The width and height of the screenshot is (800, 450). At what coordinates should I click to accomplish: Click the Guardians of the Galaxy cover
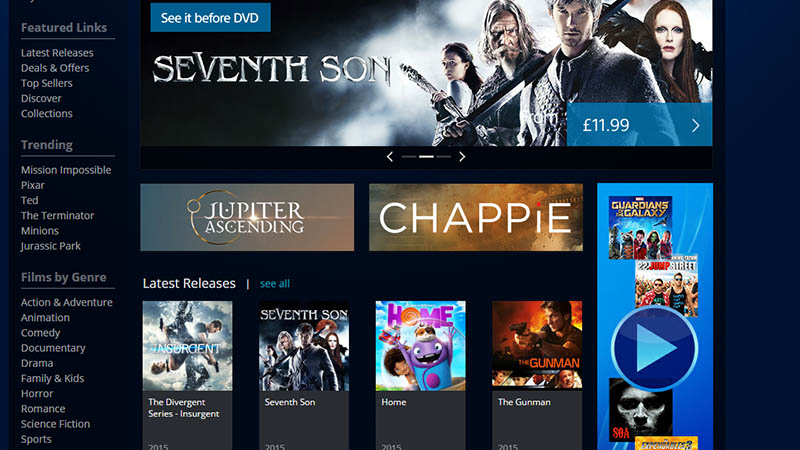(640, 228)
